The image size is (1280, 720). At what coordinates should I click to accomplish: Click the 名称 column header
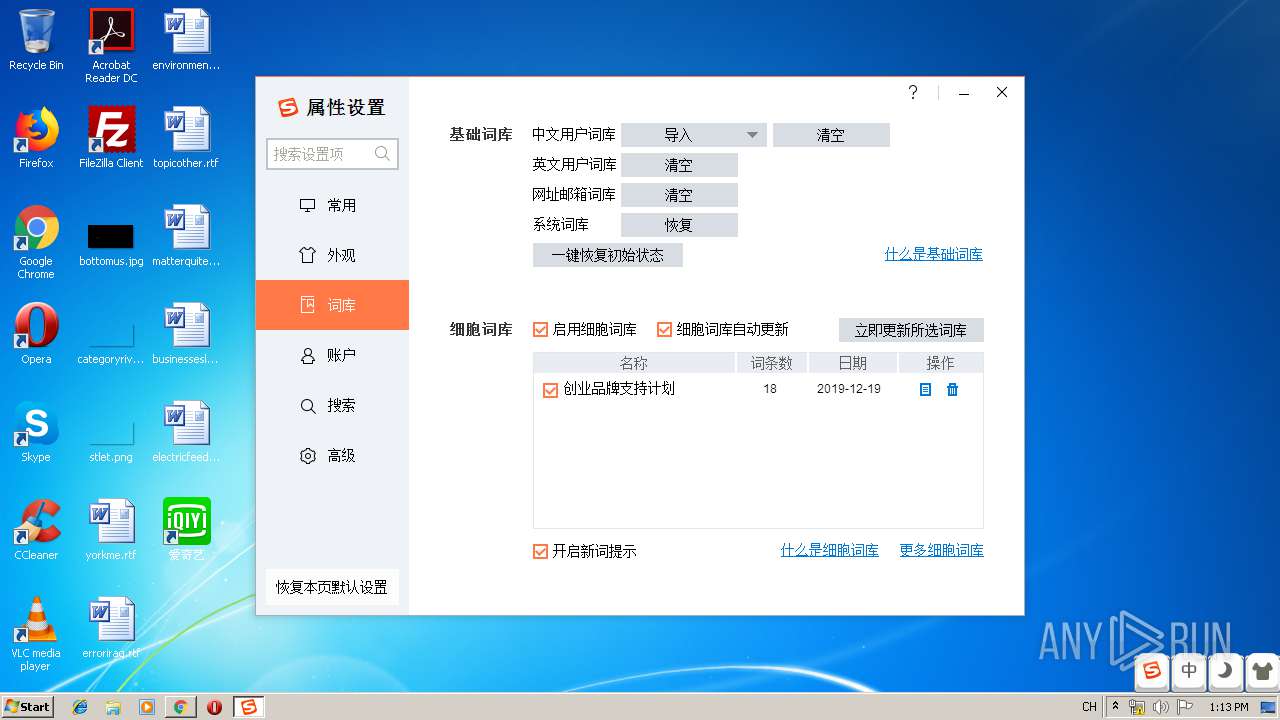click(634, 363)
